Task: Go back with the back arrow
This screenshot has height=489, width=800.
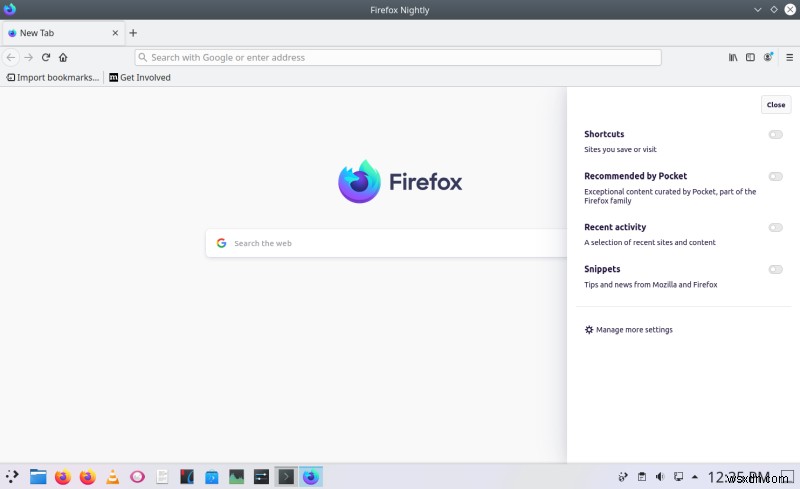Action: coord(11,58)
